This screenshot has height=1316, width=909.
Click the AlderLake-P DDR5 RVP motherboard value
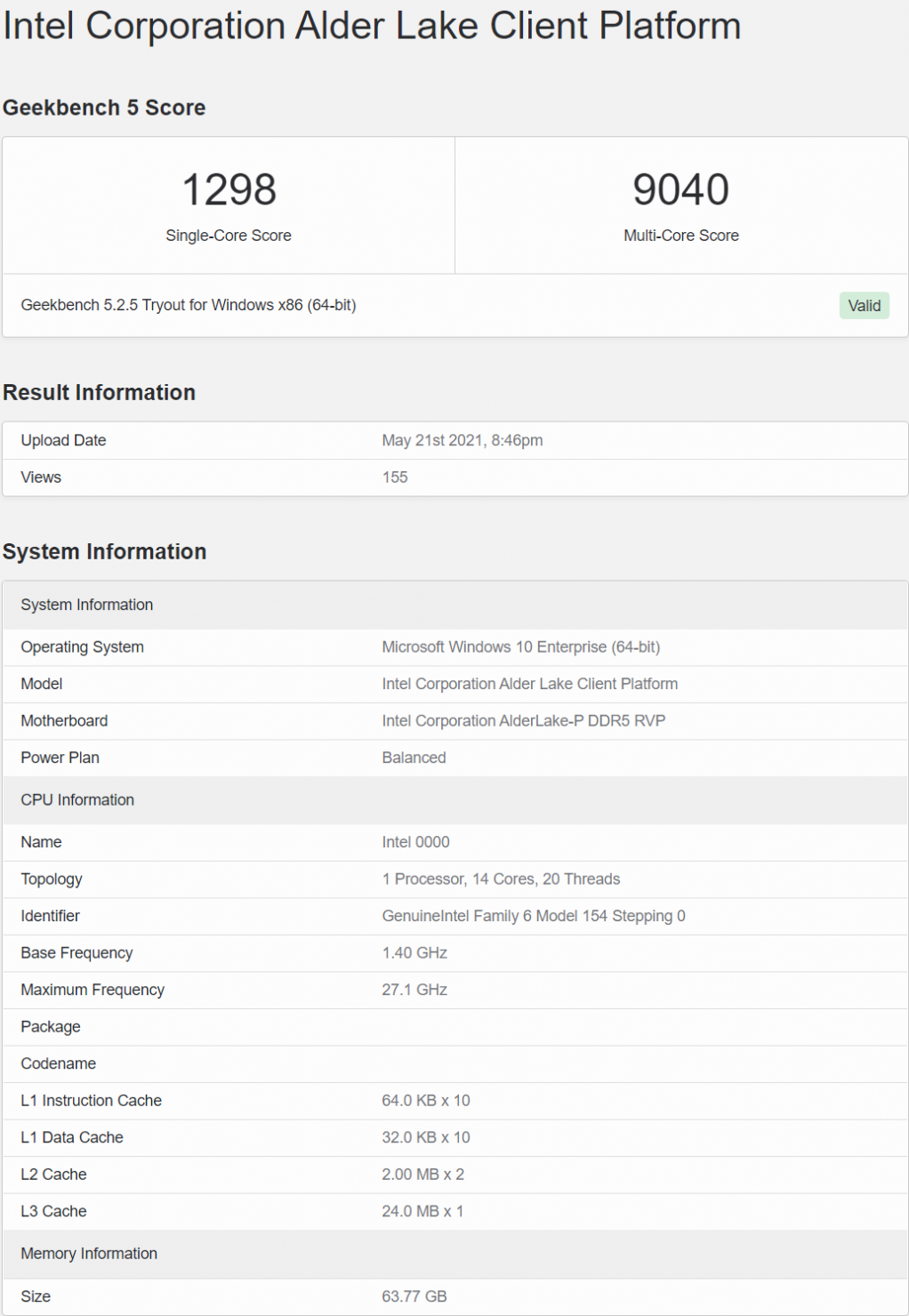(x=523, y=721)
